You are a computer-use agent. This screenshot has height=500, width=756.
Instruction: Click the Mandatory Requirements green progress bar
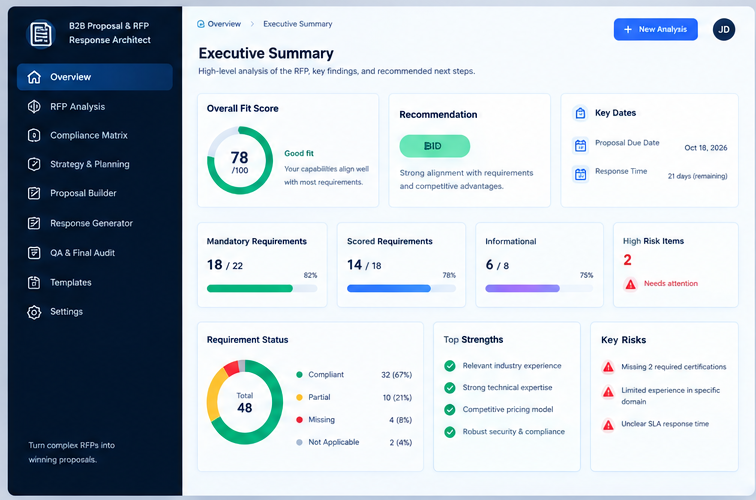(262, 288)
